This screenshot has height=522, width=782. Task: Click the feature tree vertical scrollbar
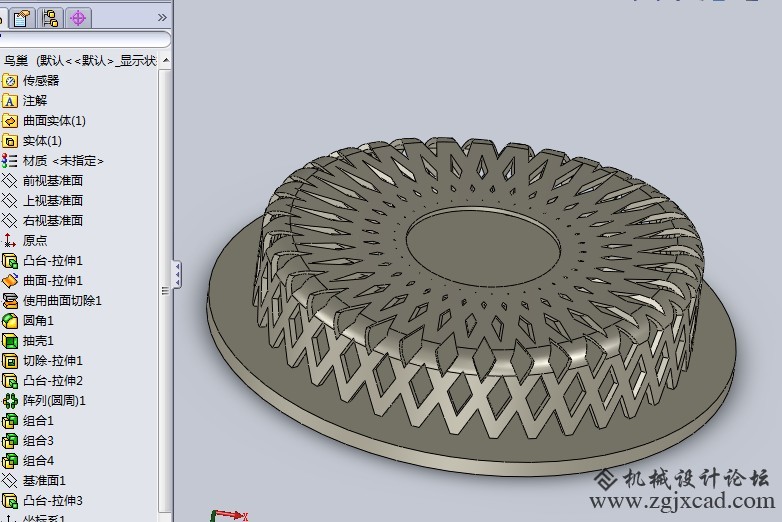[x=166, y=290]
